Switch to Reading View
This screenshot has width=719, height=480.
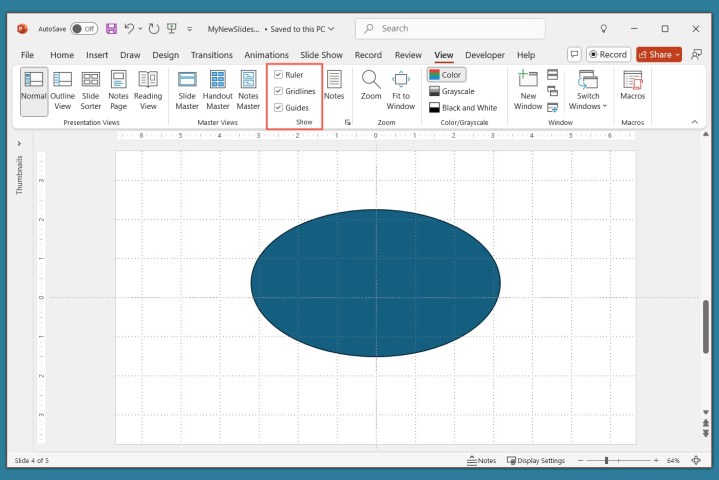coord(148,90)
